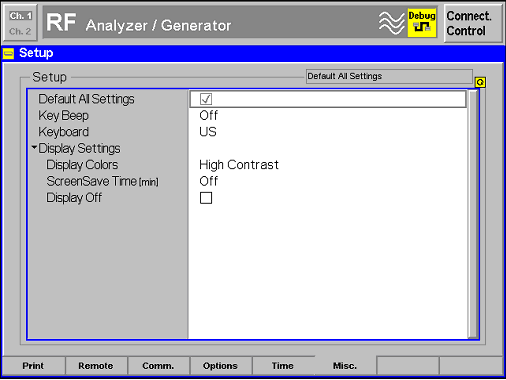Viewport: 506px width, 380px height.
Task: Select the Misc. tab
Action: [345, 366]
